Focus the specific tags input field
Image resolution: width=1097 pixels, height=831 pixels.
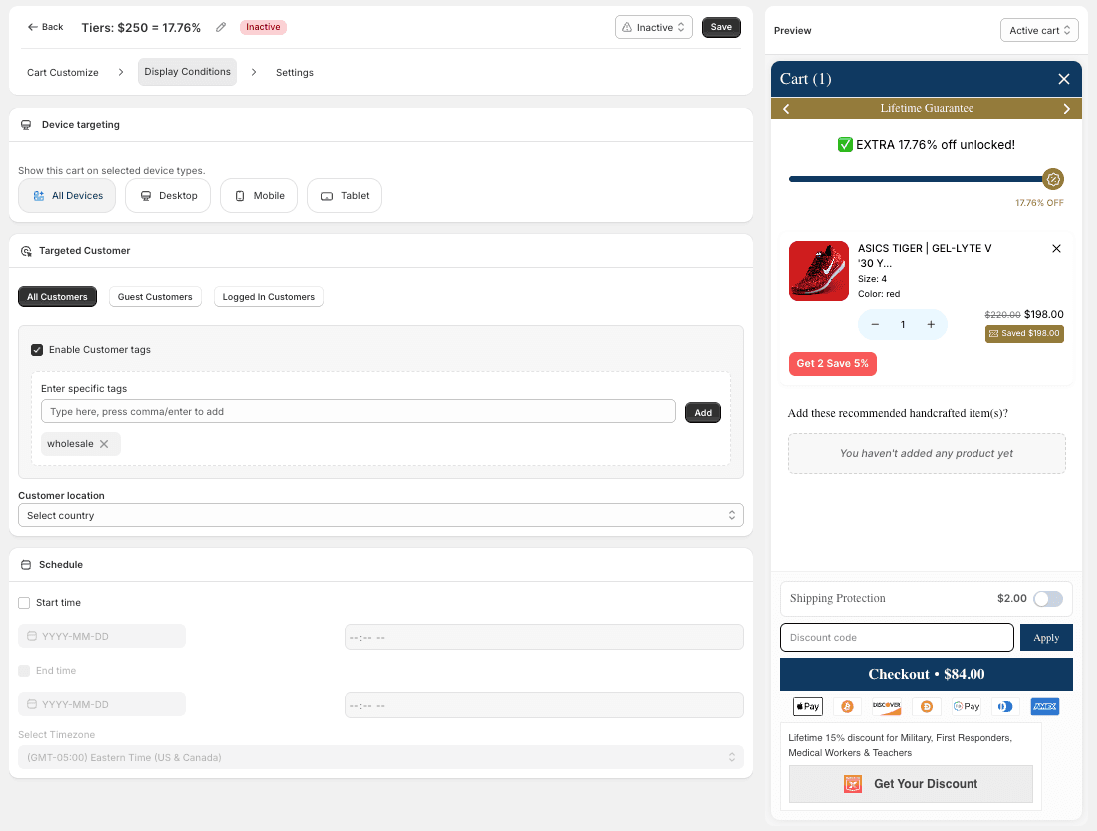358,411
